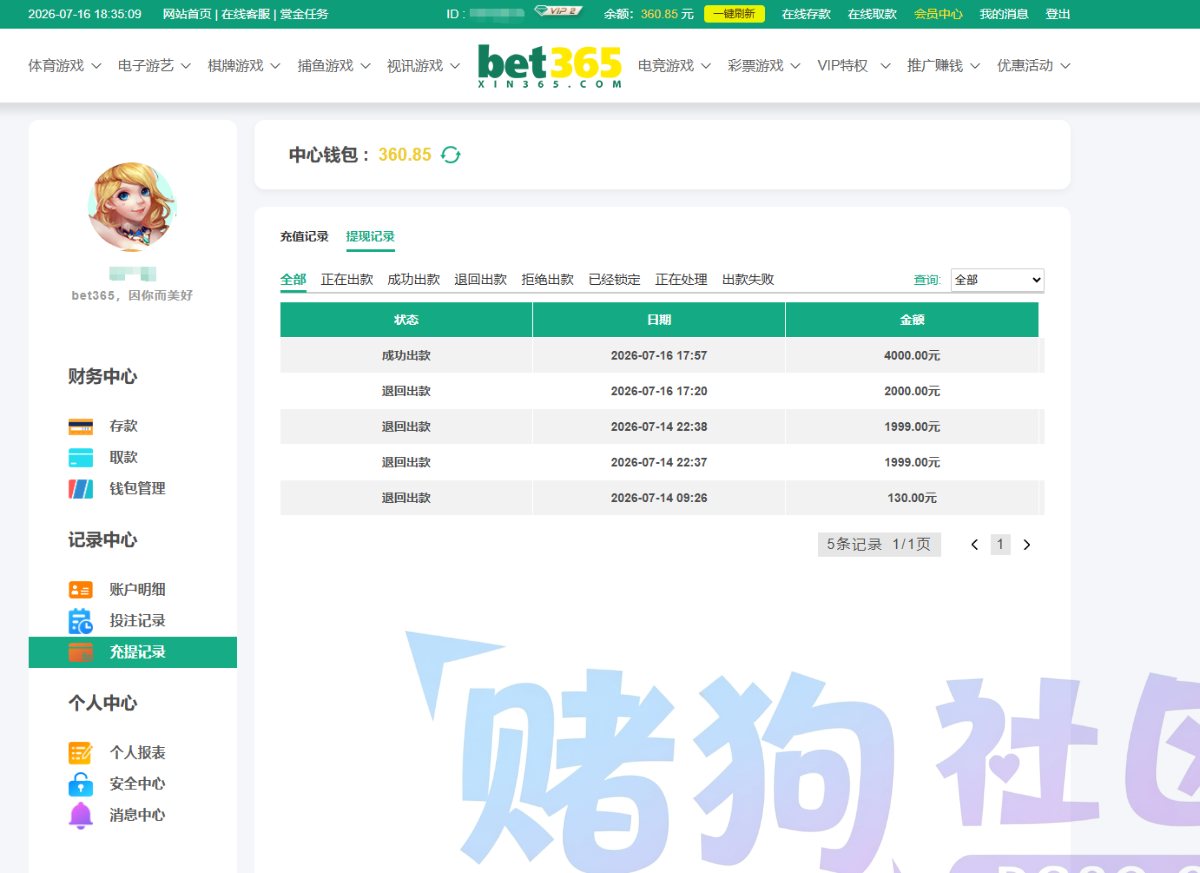The image size is (1200, 873).
Task: Open 会员中心 link
Action: click(x=938, y=14)
